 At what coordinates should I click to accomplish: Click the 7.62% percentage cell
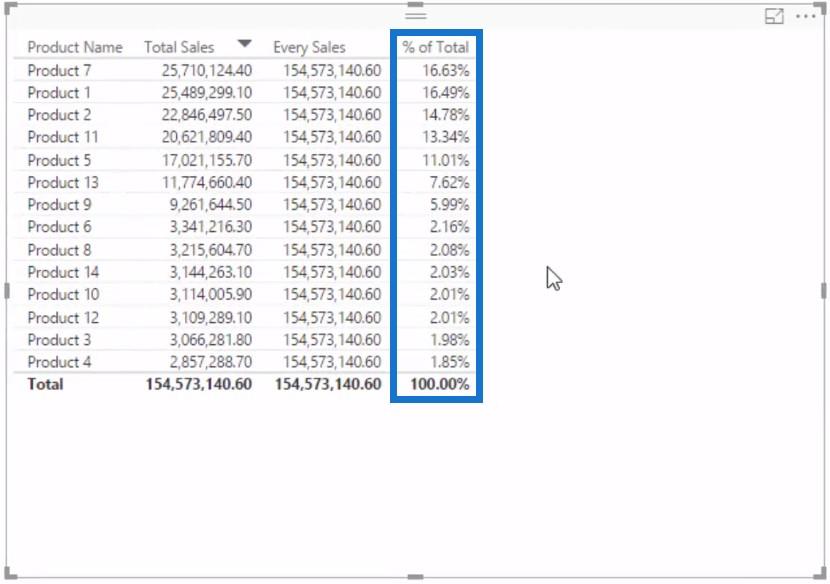pos(449,182)
